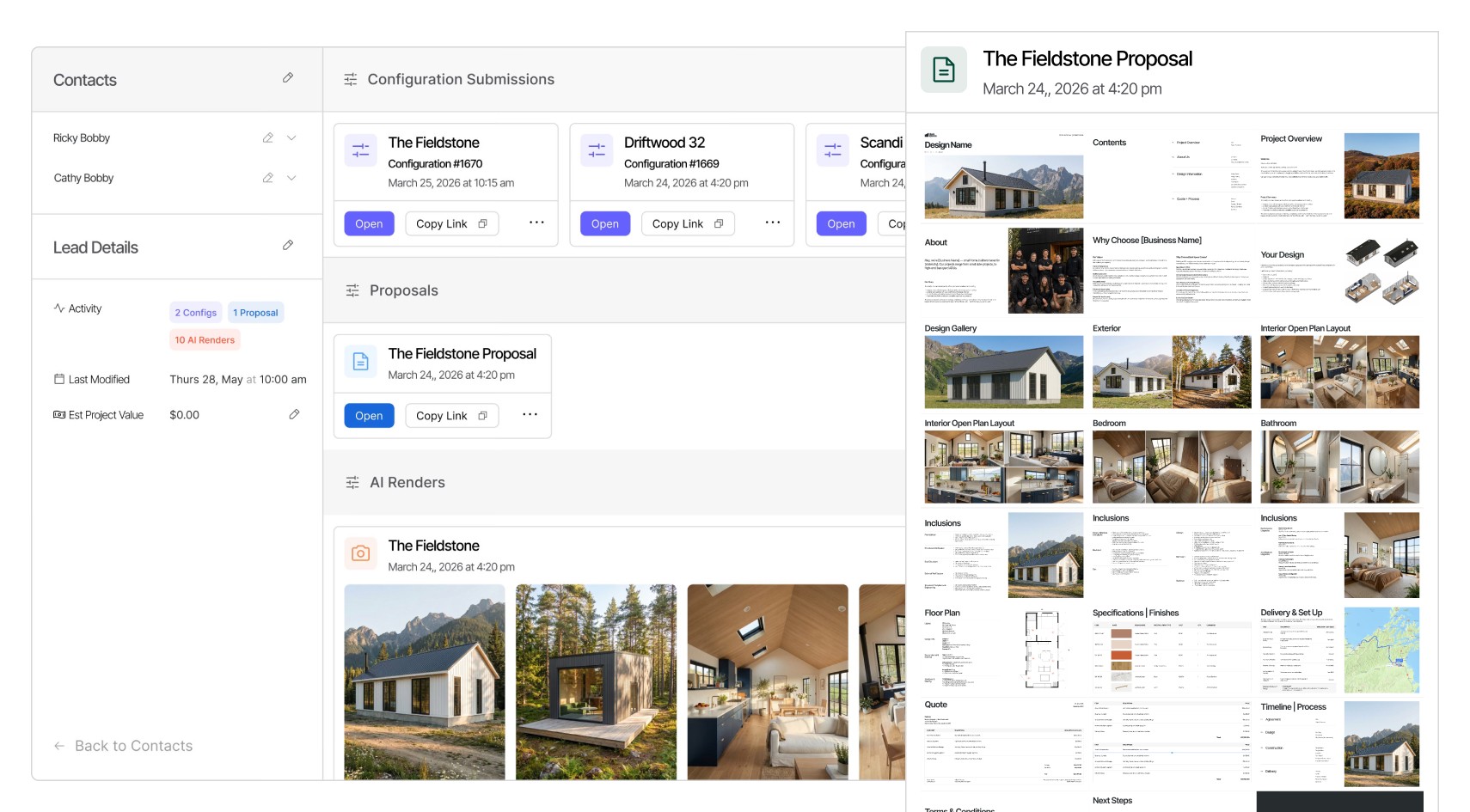Open more options for Configuration #1670

[x=536, y=223]
